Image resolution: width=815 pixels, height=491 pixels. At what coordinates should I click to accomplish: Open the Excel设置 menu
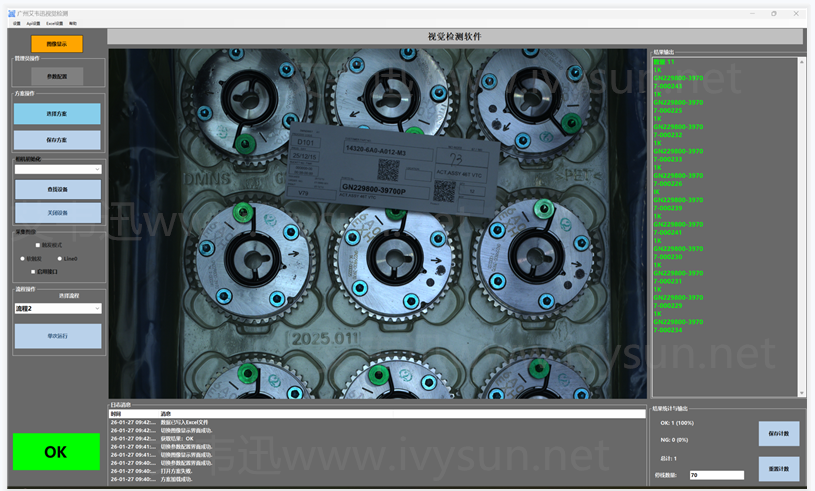tap(55, 23)
